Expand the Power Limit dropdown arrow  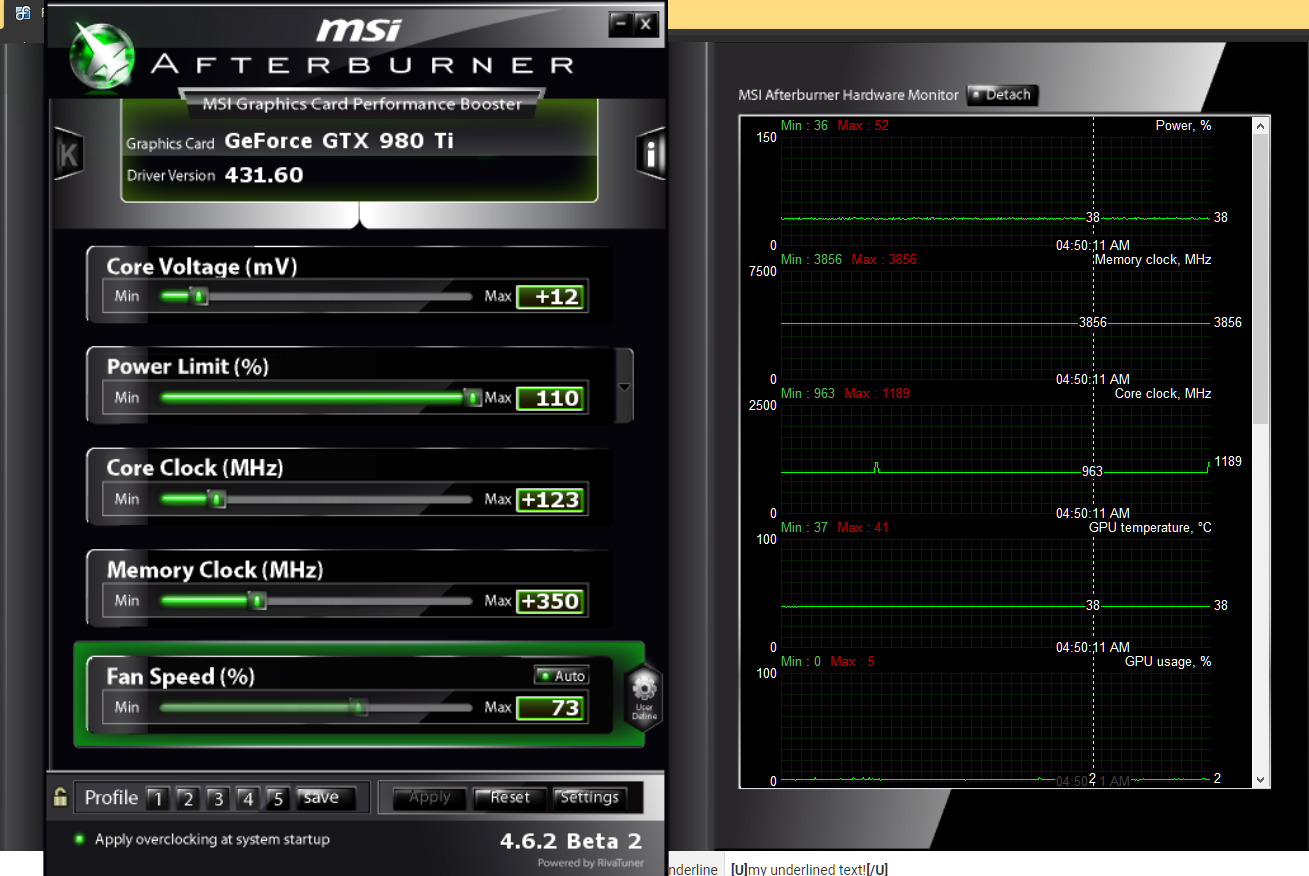(625, 387)
